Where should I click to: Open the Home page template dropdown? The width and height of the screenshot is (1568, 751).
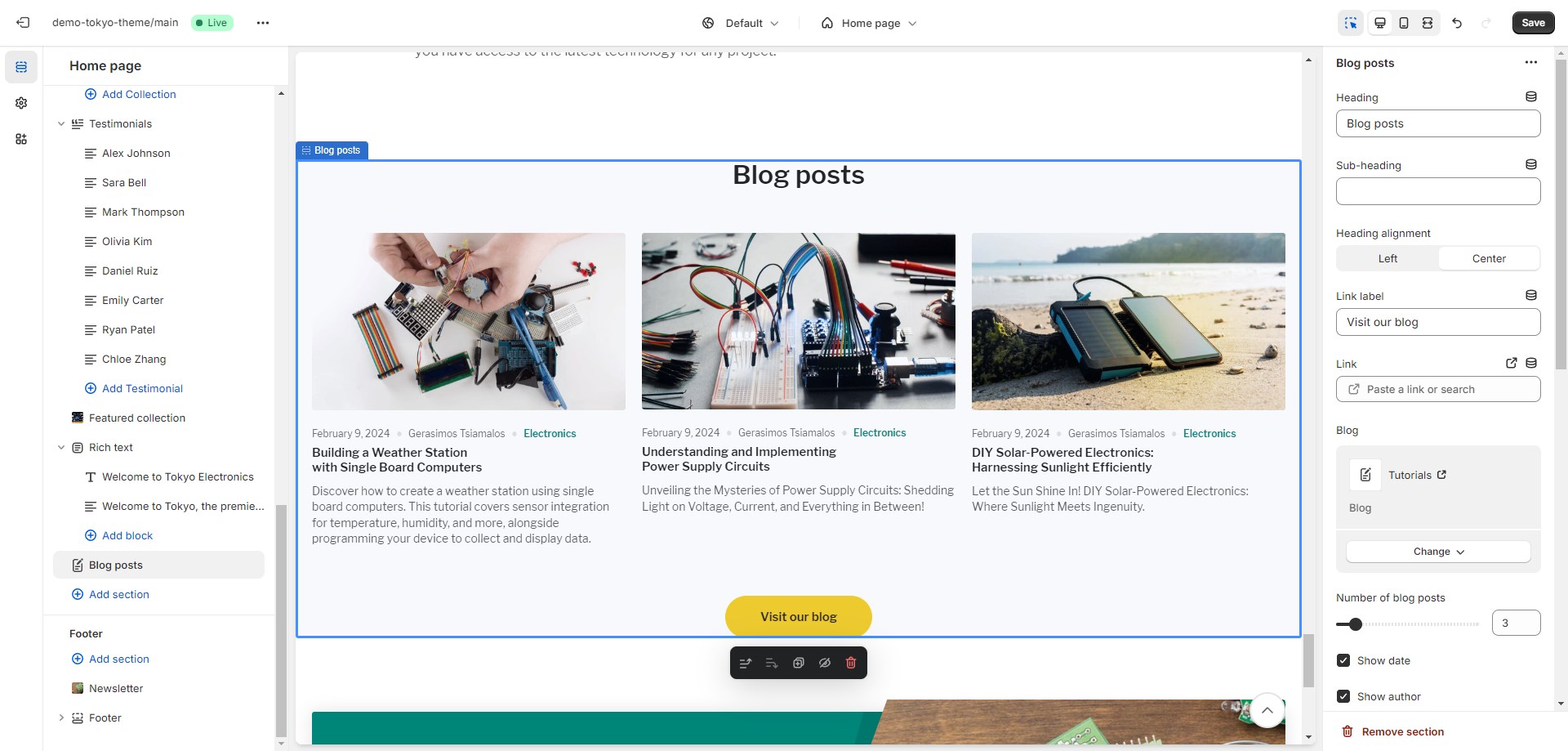tap(869, 23)
